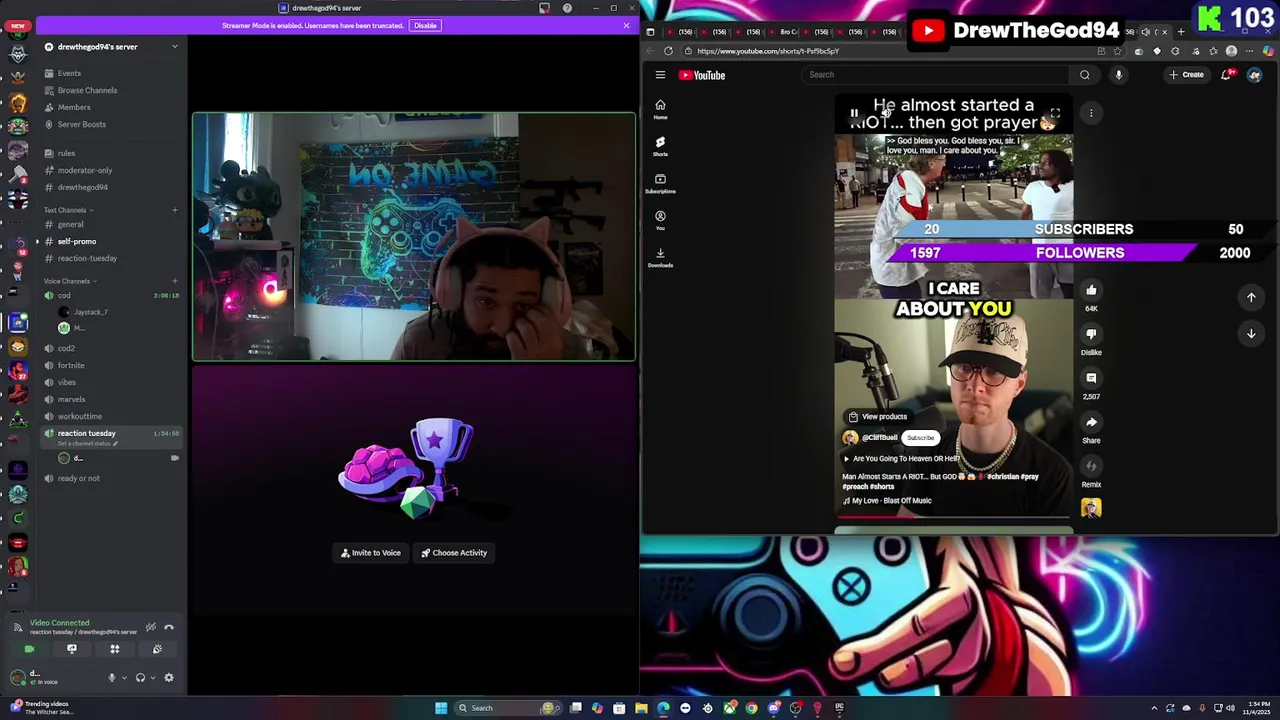Focus the YouTube search box
This screenshot has width=1280, height=720.
[935, 75]
